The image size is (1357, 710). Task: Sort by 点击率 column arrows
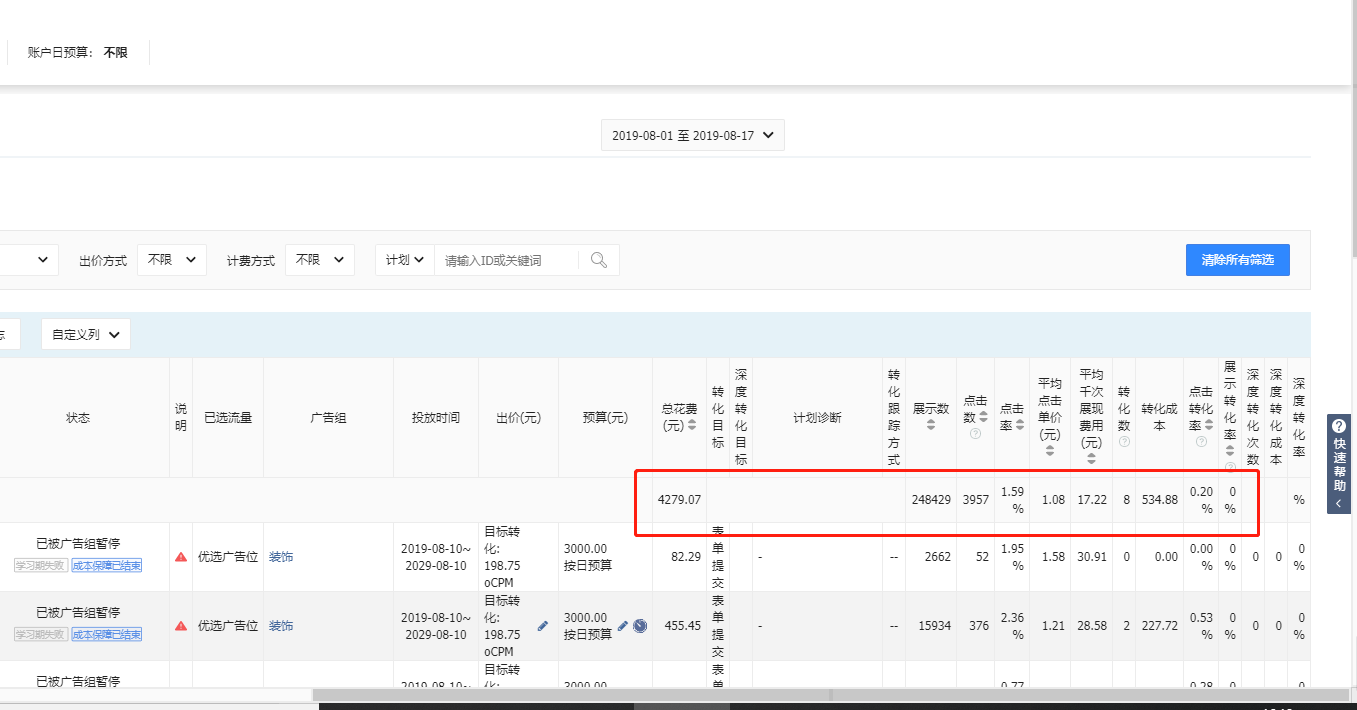pos(1019,425)
